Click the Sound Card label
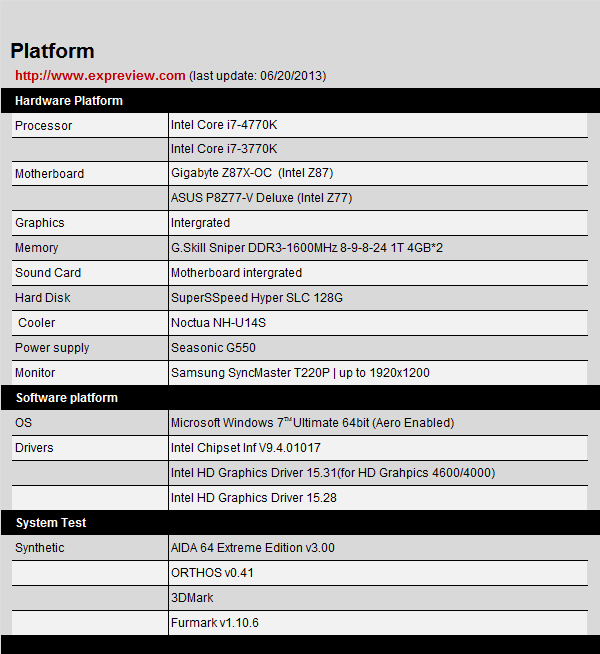Viewport: 600px width, 654px height. [90, 273]
